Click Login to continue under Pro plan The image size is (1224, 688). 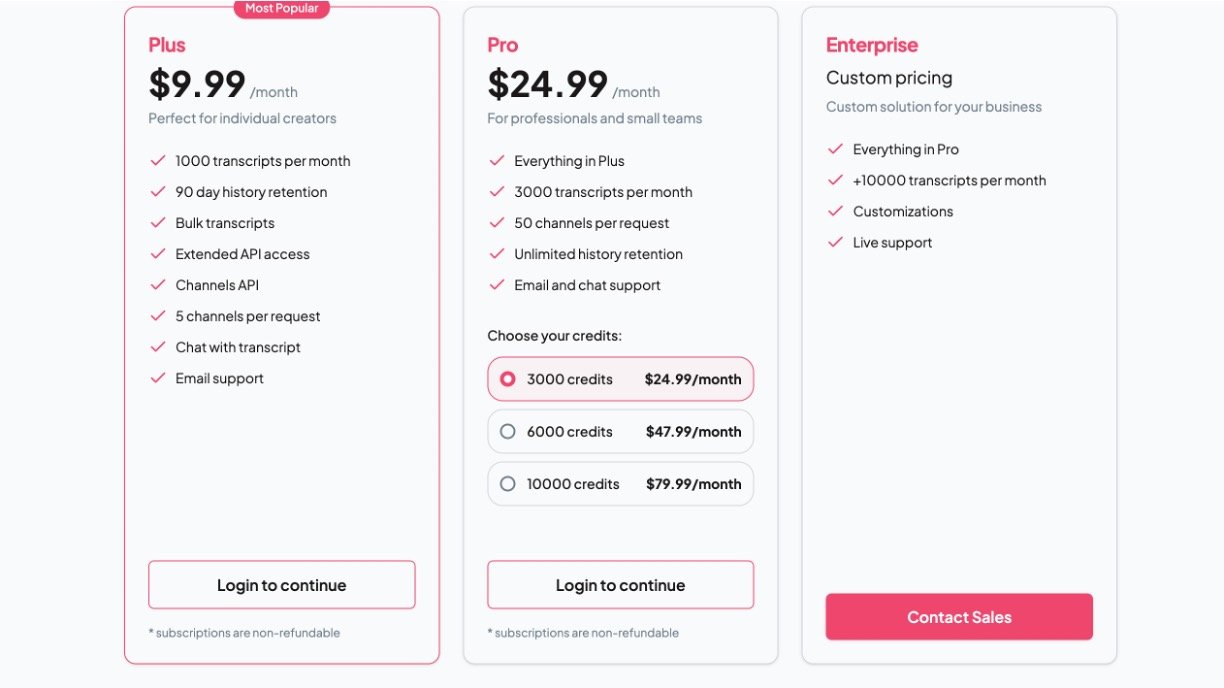pyautogui.click(x=620, y=585)
